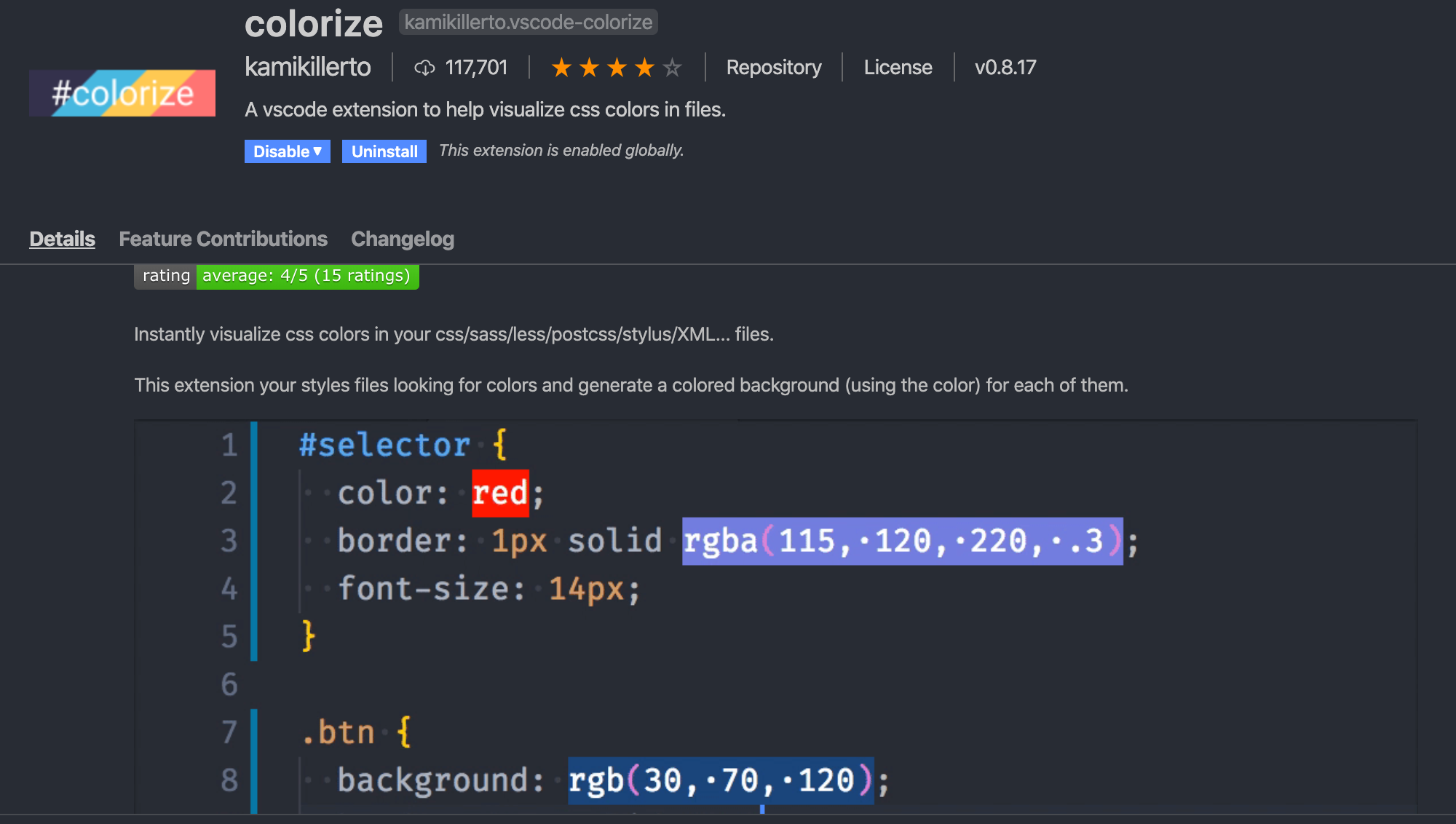The height and width of the screenshot is (824, 1456).
Task: Click the kamikillerto publisher name
Action: pyautogui.click(x=308, y=67)
